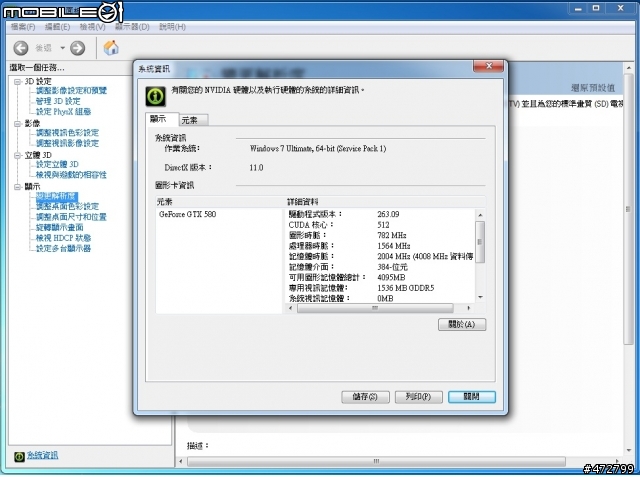Select GeForce GTX 580 in component list
The height and width of the screenshot is (477, 640).
pyautogui.click(x=187, y=214)
